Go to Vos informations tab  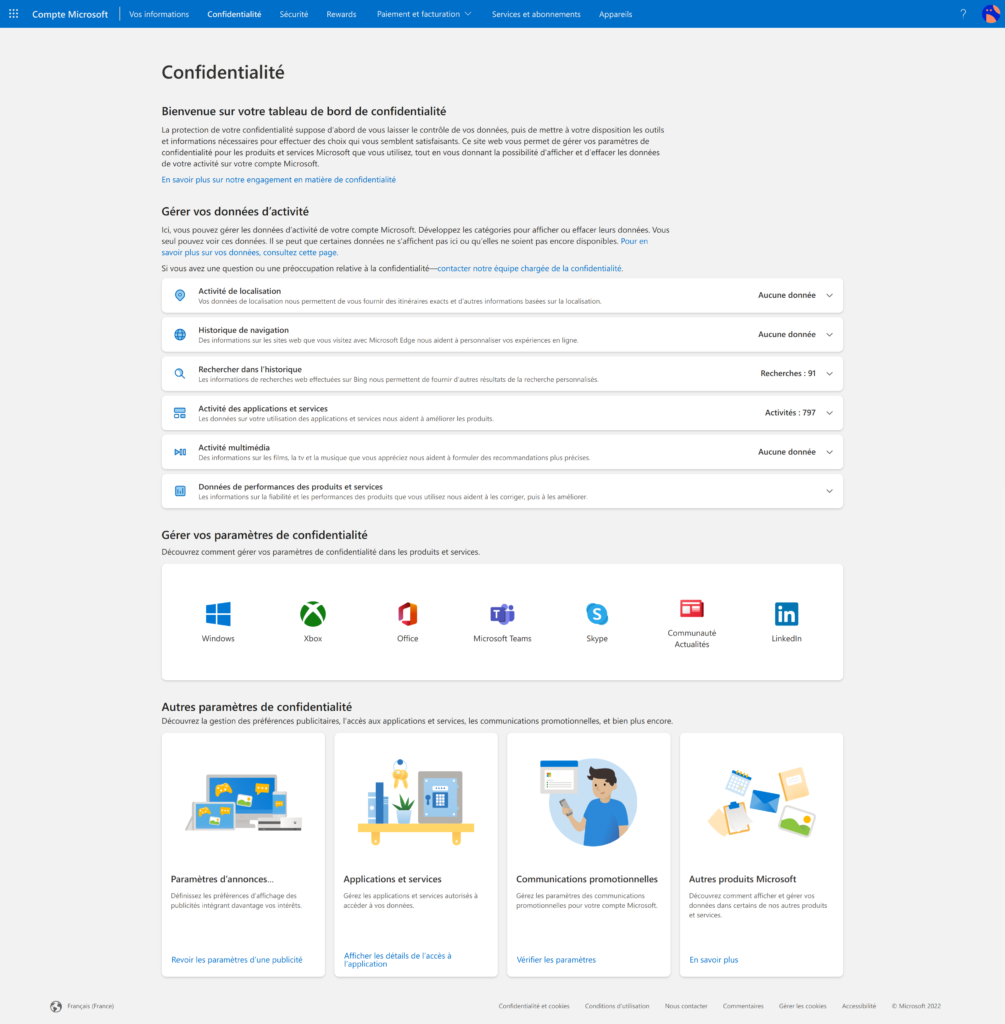pyautogui.click(x=159, y=14)
